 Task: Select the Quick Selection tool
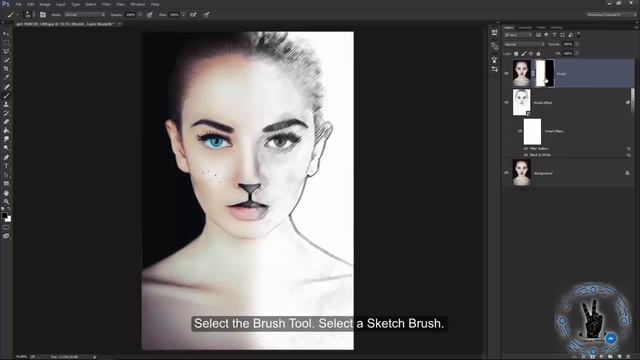(x=6, y=60)
